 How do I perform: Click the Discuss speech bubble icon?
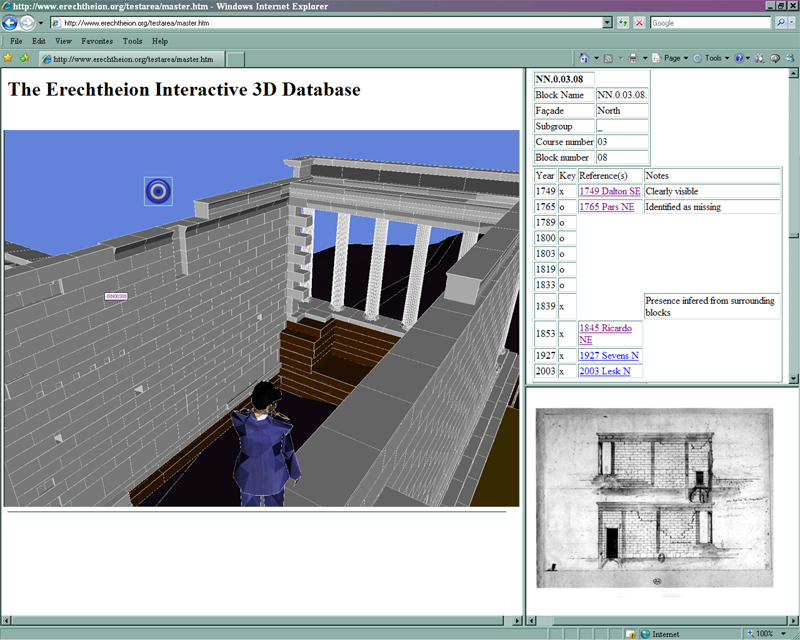[x=775, y=58]
